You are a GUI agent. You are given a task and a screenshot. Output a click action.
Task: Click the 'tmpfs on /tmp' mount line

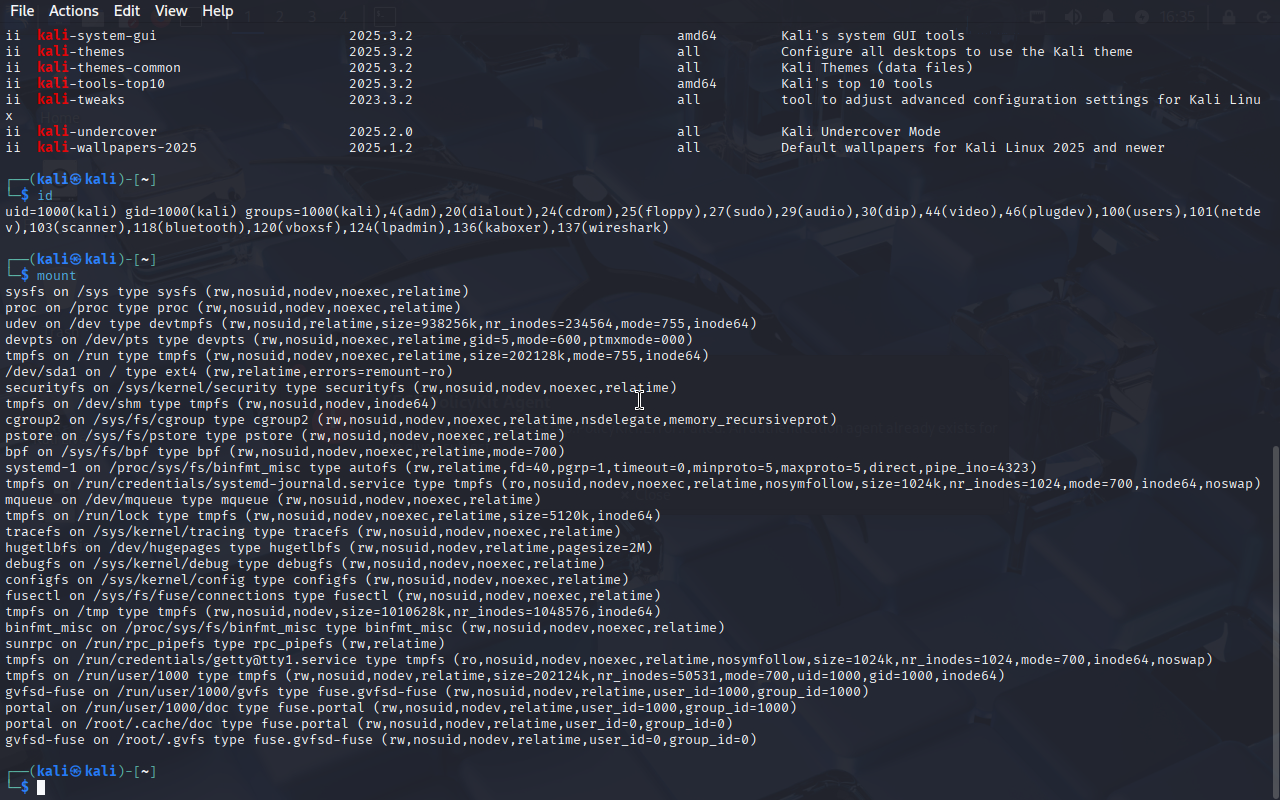coord(333,612)
